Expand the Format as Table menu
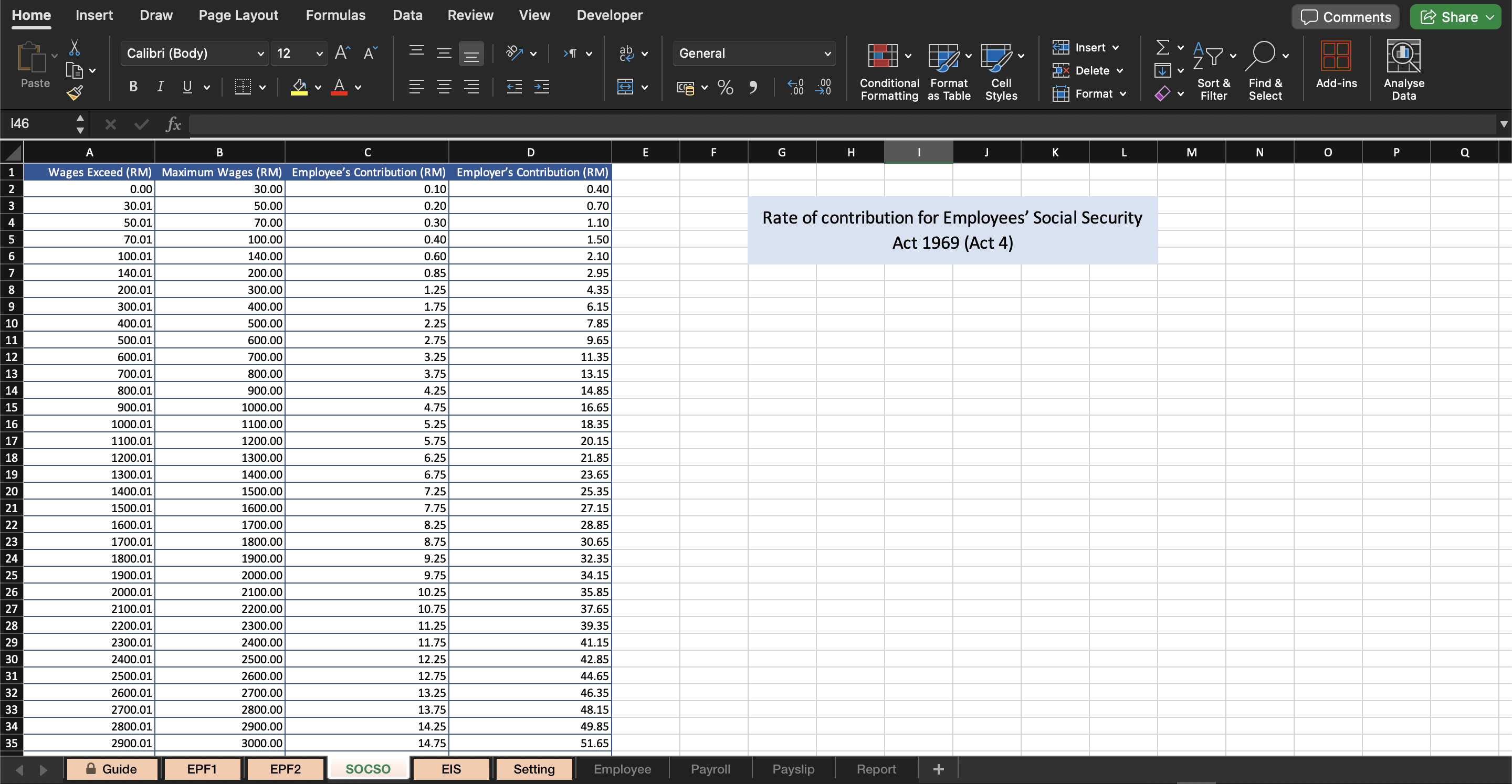Screen dimensions: 1512x784 (x=969, y=56)
